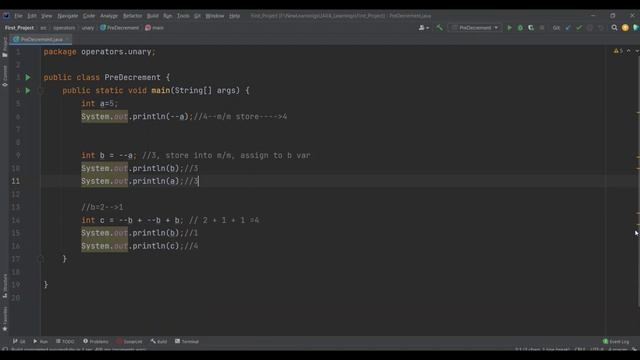Click the unary breadcrumb

pos(88,28)
